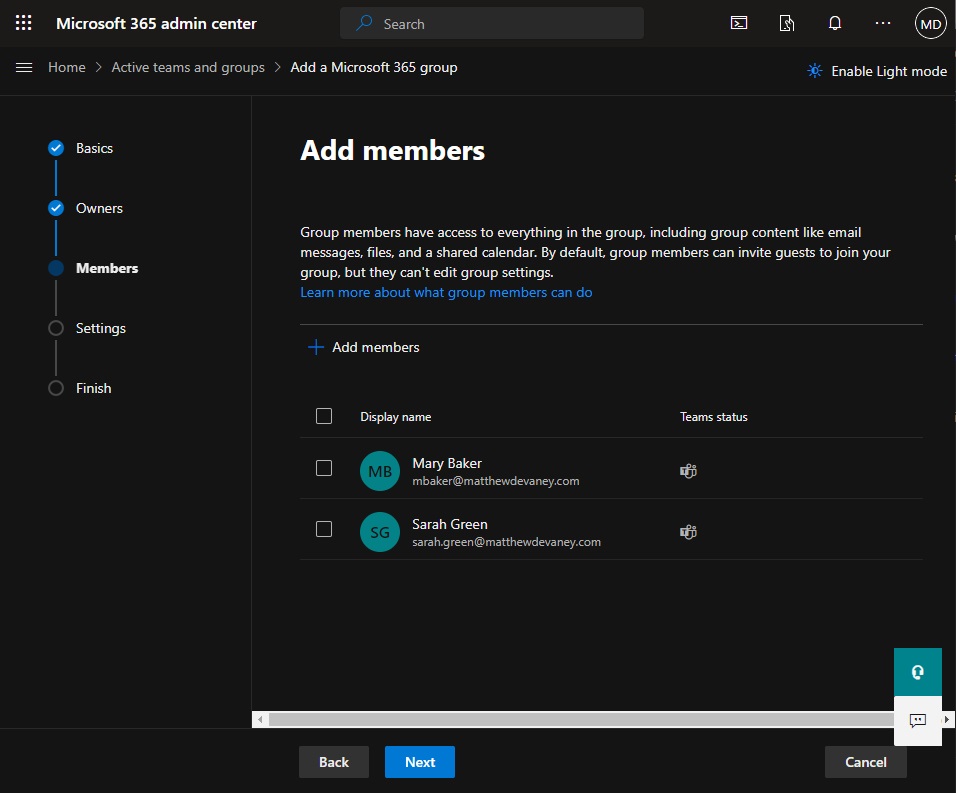Click the sun icon for light mode
Screen dimensions: 956x793
click(x=815, y=71)
